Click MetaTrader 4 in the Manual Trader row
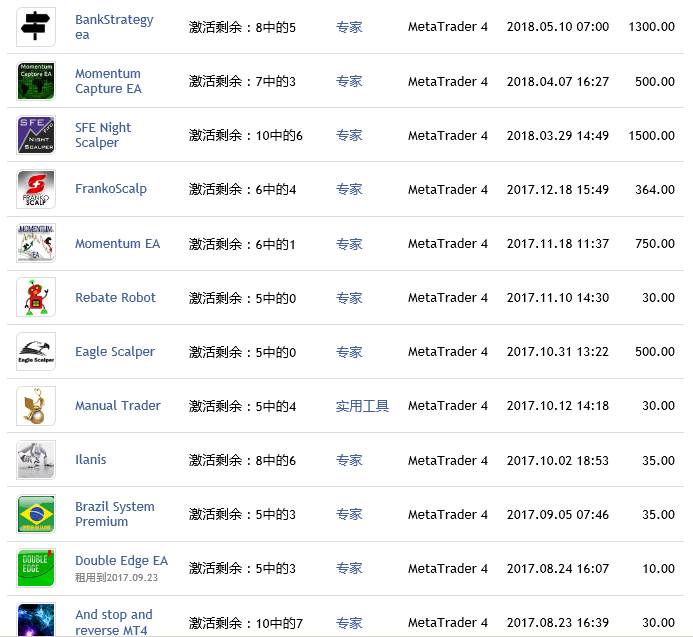The height and width of the screenshot is (637, 693). 448,405
